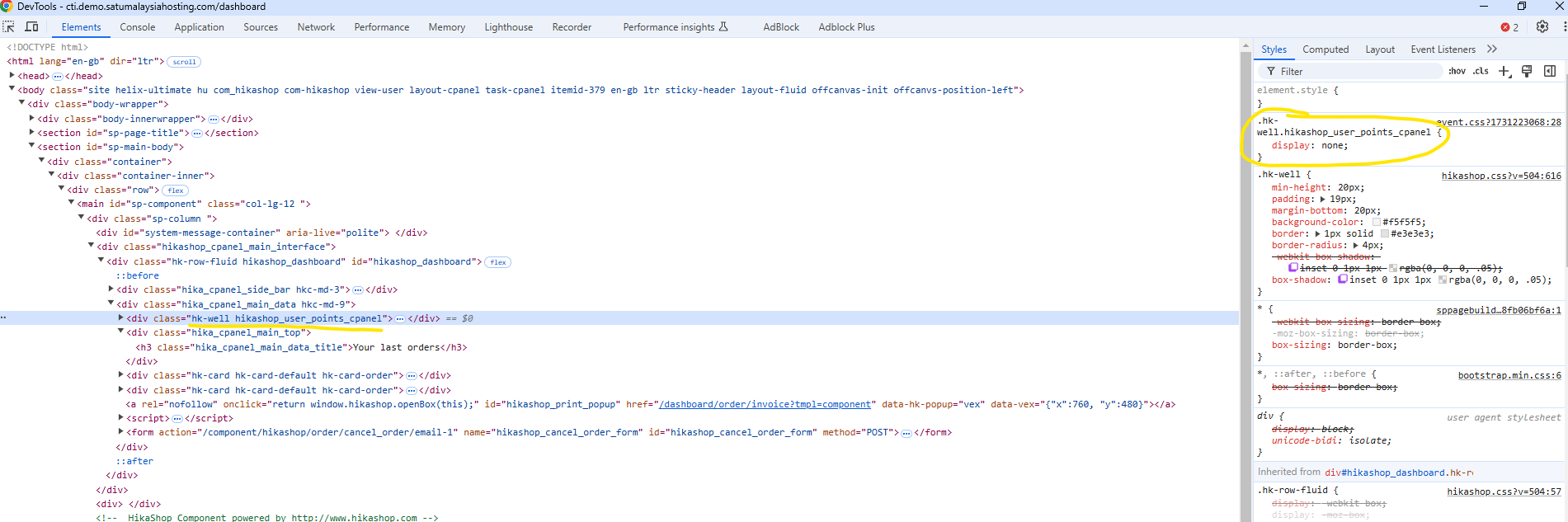Click the #hikashop_dashboard inherited-from selector link
This screenshot has width=1568, height=522.
pyautogui.click(x=1399, y=473)
